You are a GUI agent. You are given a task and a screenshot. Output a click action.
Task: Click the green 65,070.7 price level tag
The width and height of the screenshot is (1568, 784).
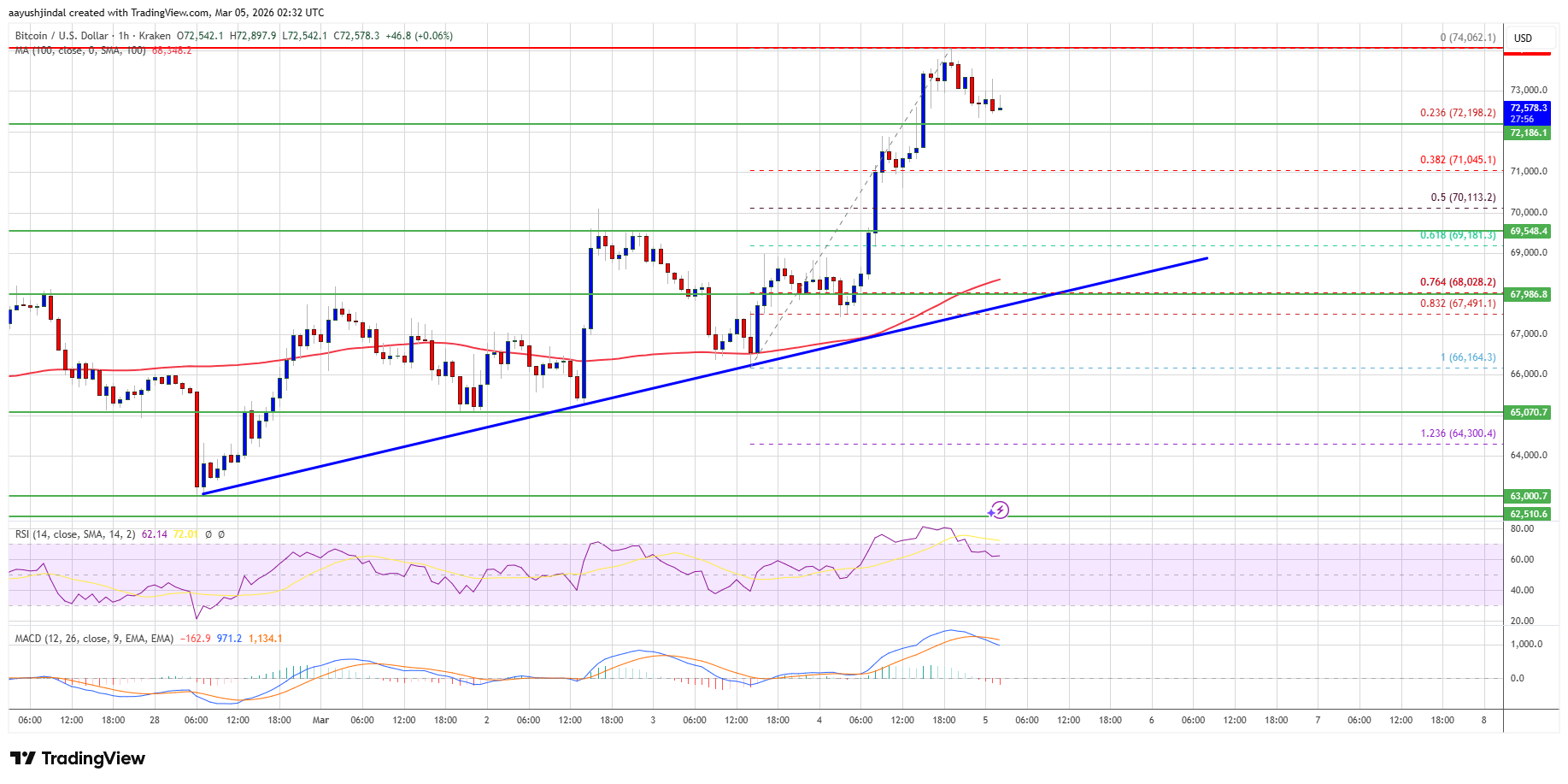coord(1528,412)
